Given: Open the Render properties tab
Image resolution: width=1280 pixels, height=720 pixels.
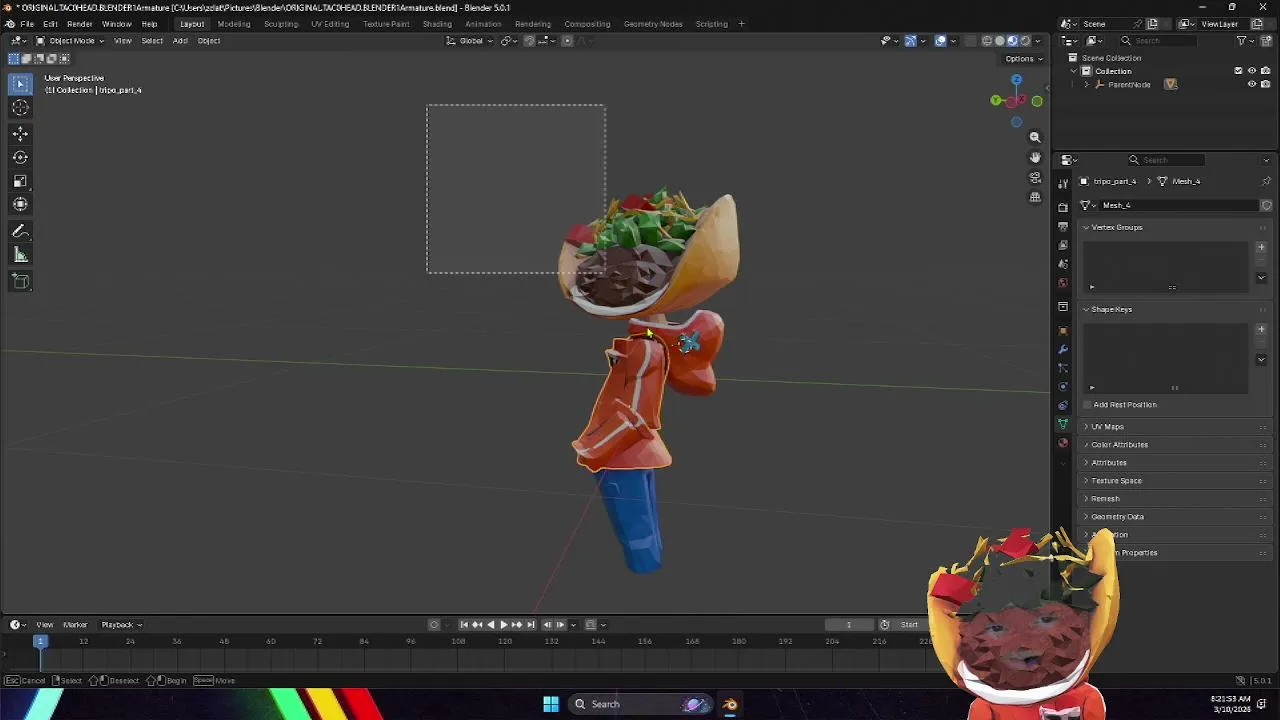Looking at the screenshot, I should (x=1063, y=207).
